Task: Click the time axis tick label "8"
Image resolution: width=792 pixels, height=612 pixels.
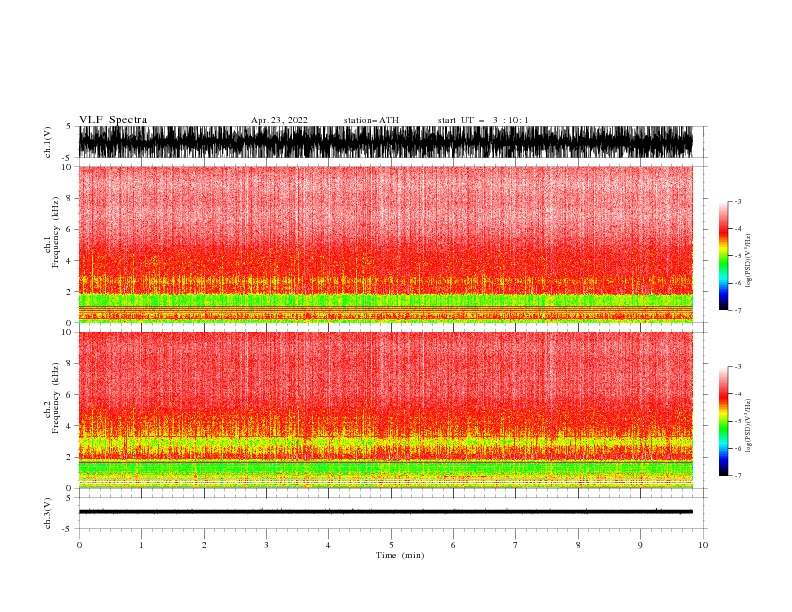Action: point(578,545)
